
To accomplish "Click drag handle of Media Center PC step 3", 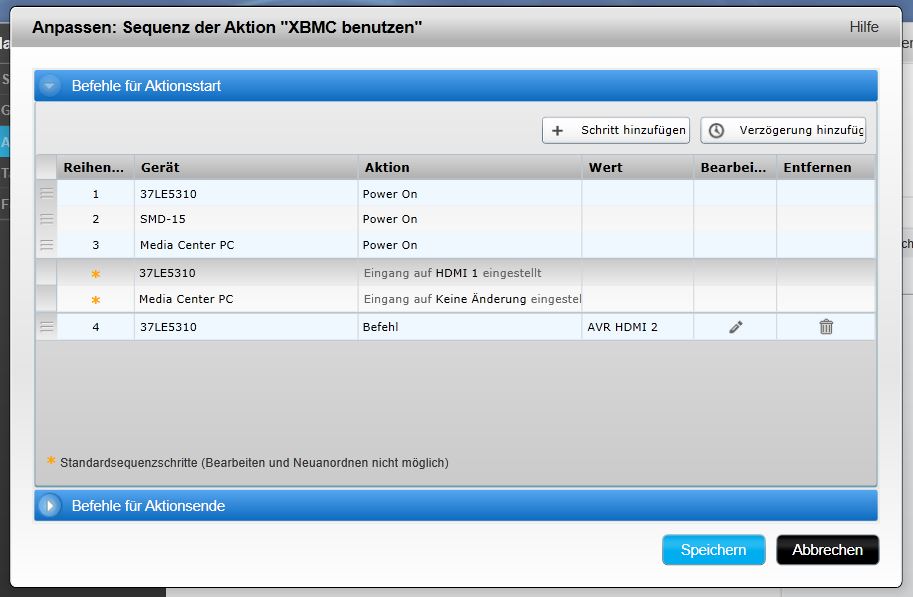I will point(46,245).
